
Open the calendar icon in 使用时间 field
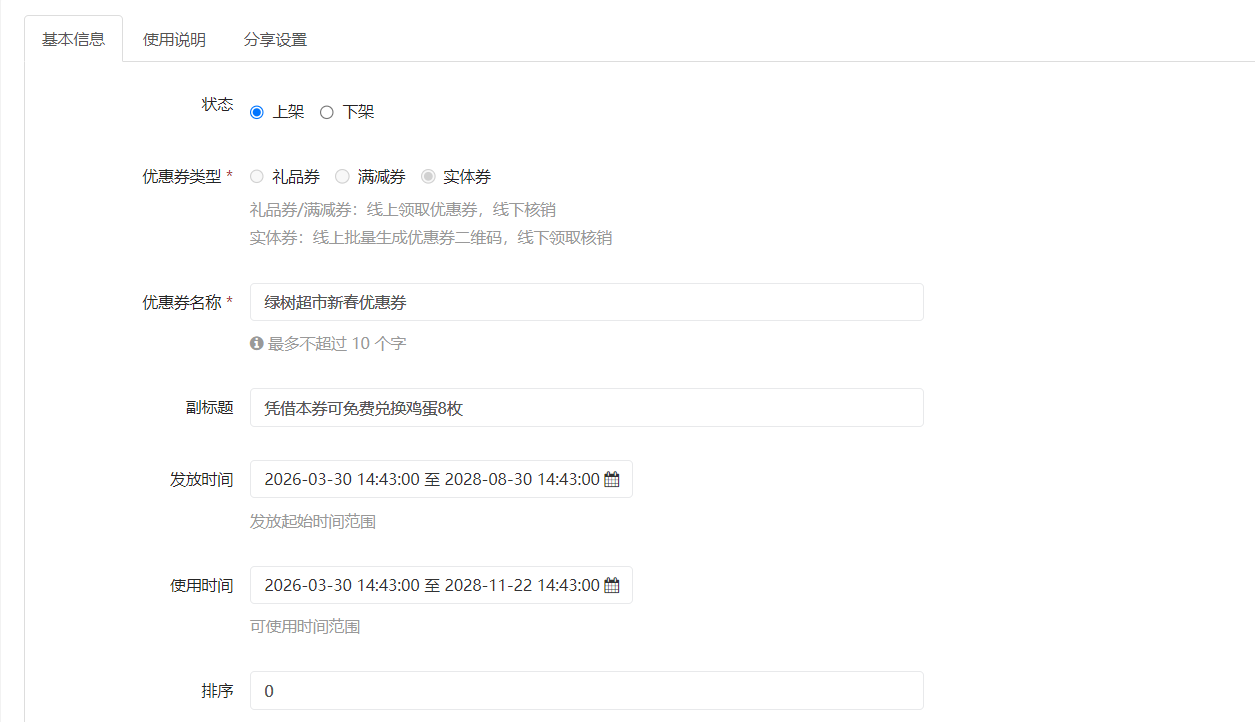pyautogui.click(x=612, y=585)
